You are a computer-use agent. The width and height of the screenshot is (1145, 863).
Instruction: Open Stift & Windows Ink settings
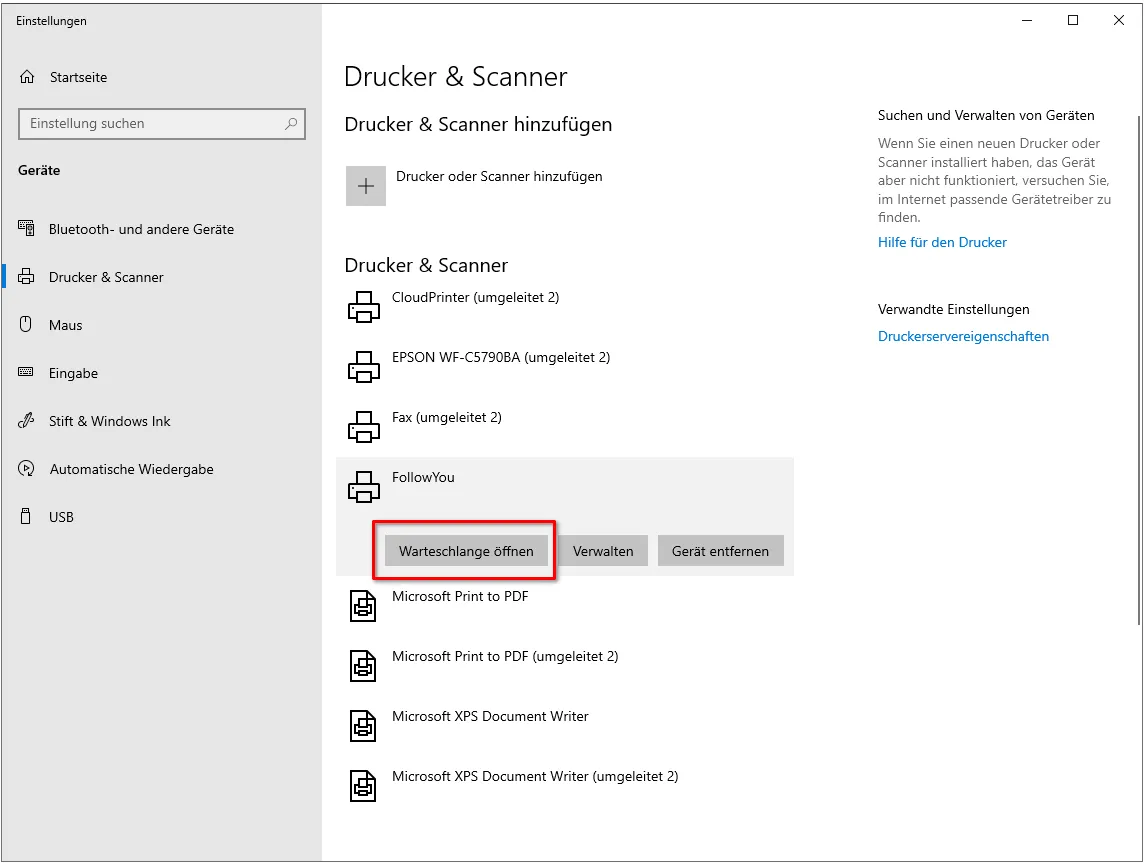(109, 421)
